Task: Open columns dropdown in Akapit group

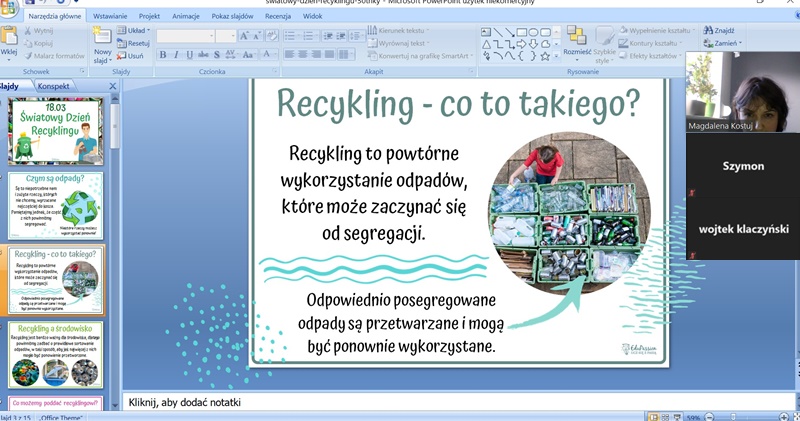Action: [345, 54]
